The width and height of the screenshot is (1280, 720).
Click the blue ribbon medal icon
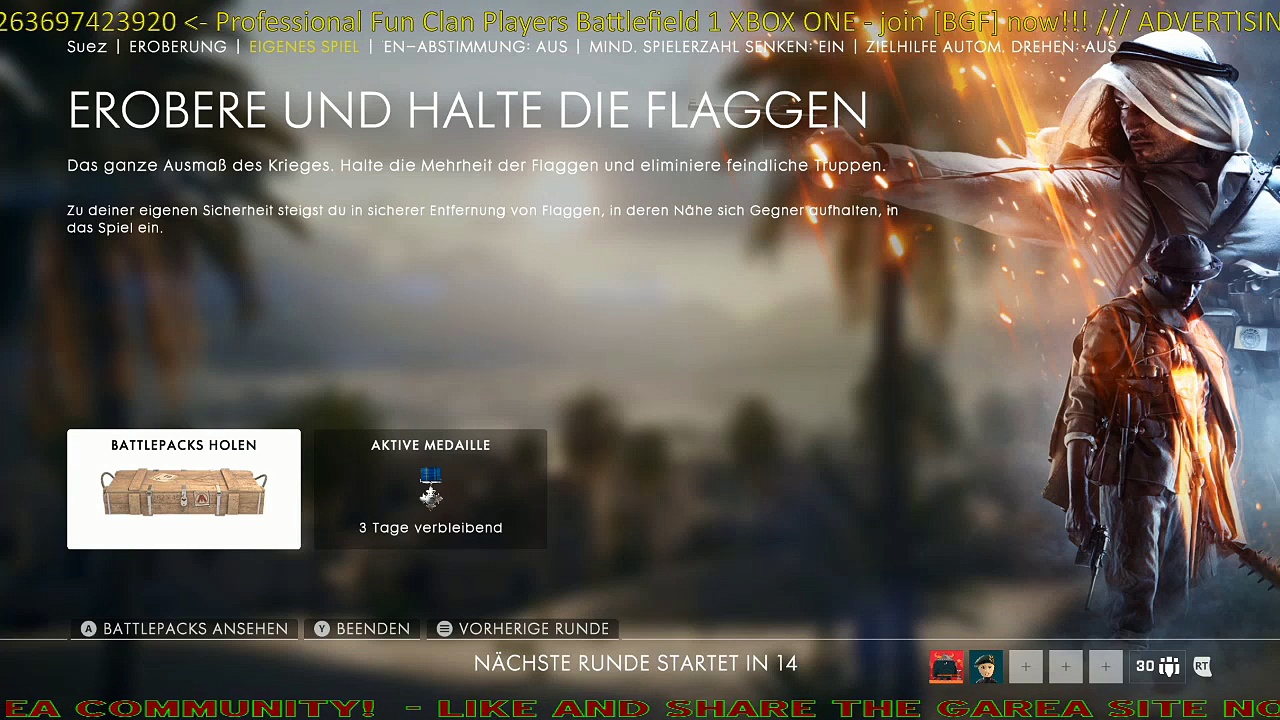click(x=431, y=488)
